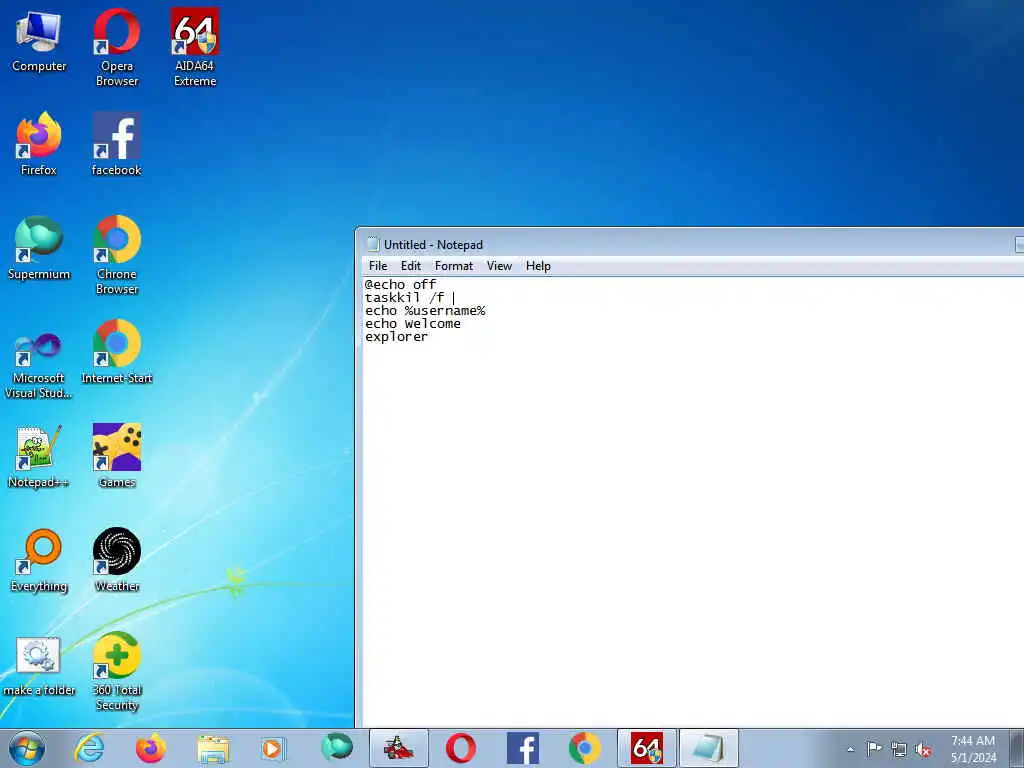Click the media player taskbar icon
The width and height of the screenshot is (1024, 768).
tap(273, 749)
